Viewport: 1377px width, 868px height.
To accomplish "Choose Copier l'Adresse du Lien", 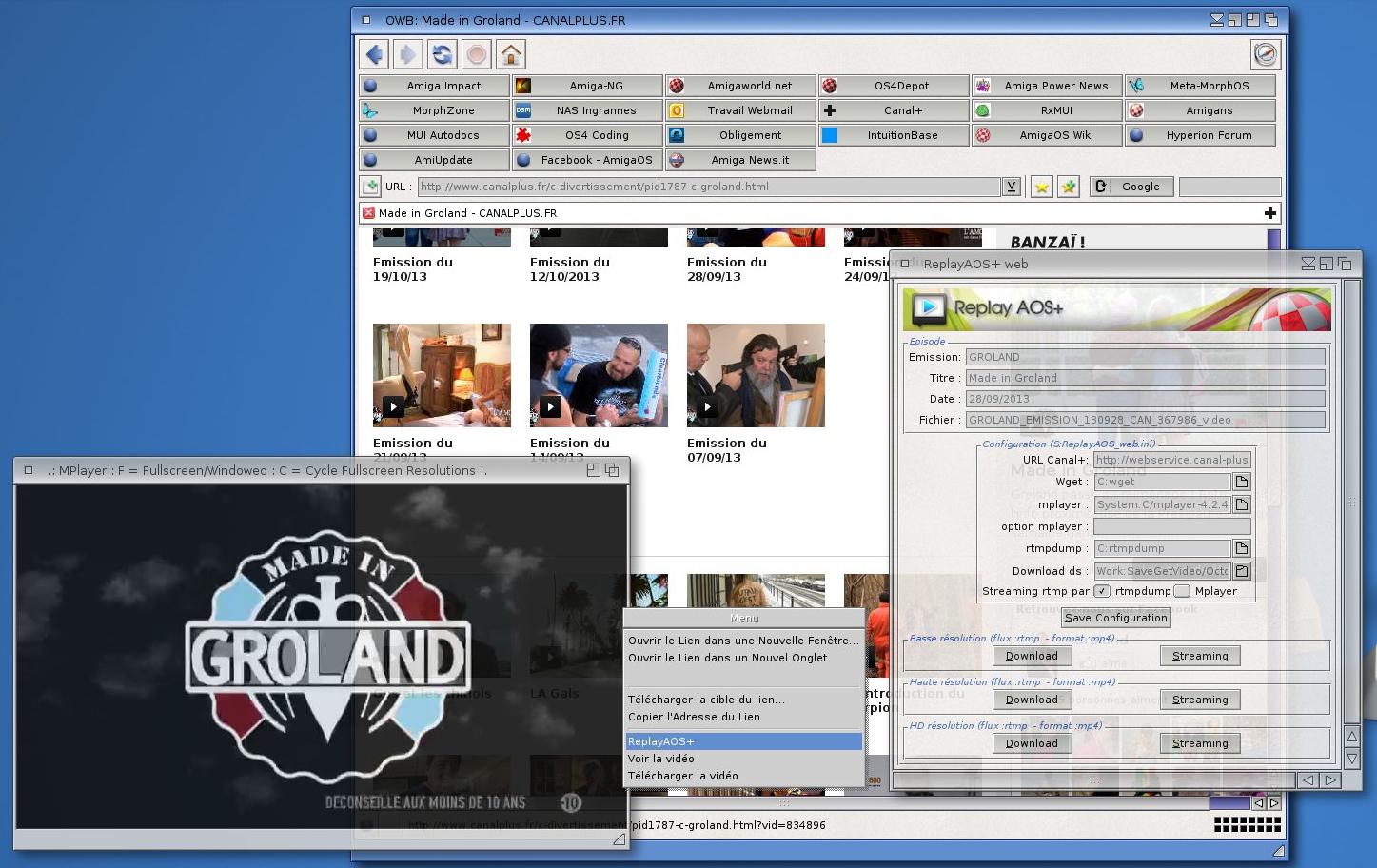I will pos(743,717).
